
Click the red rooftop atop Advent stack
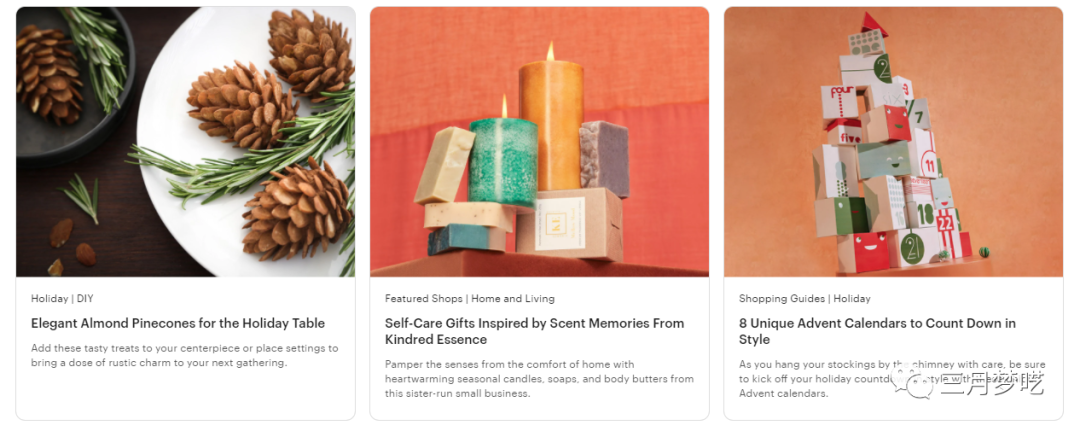pos(872,22)
